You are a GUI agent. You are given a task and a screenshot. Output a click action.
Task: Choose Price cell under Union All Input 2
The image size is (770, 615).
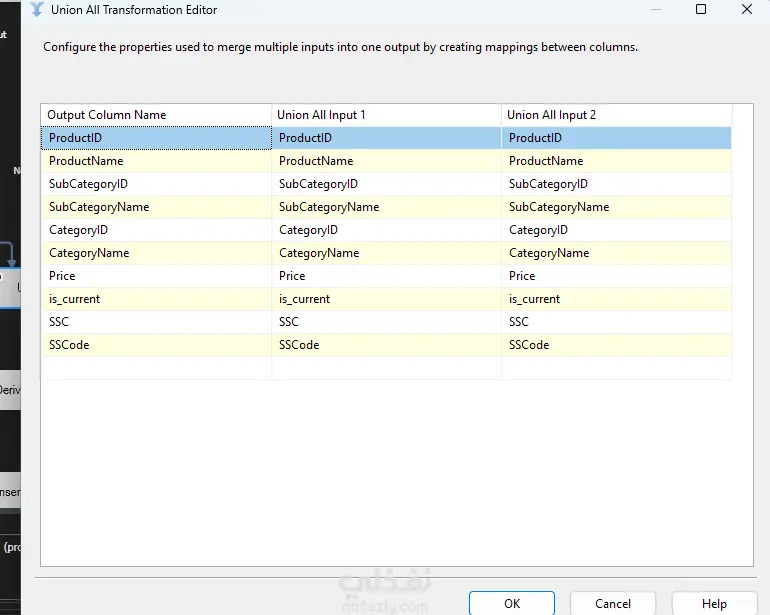coord(617,276)
